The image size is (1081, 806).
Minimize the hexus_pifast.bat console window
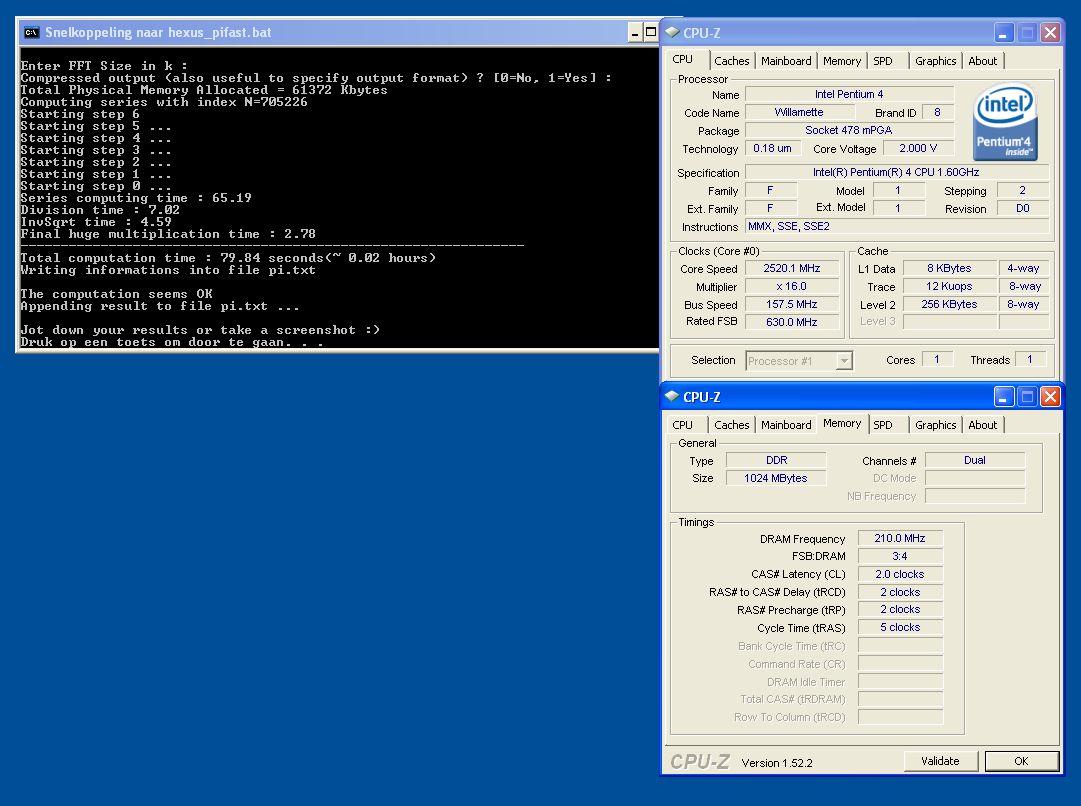(x=635, y=32)
